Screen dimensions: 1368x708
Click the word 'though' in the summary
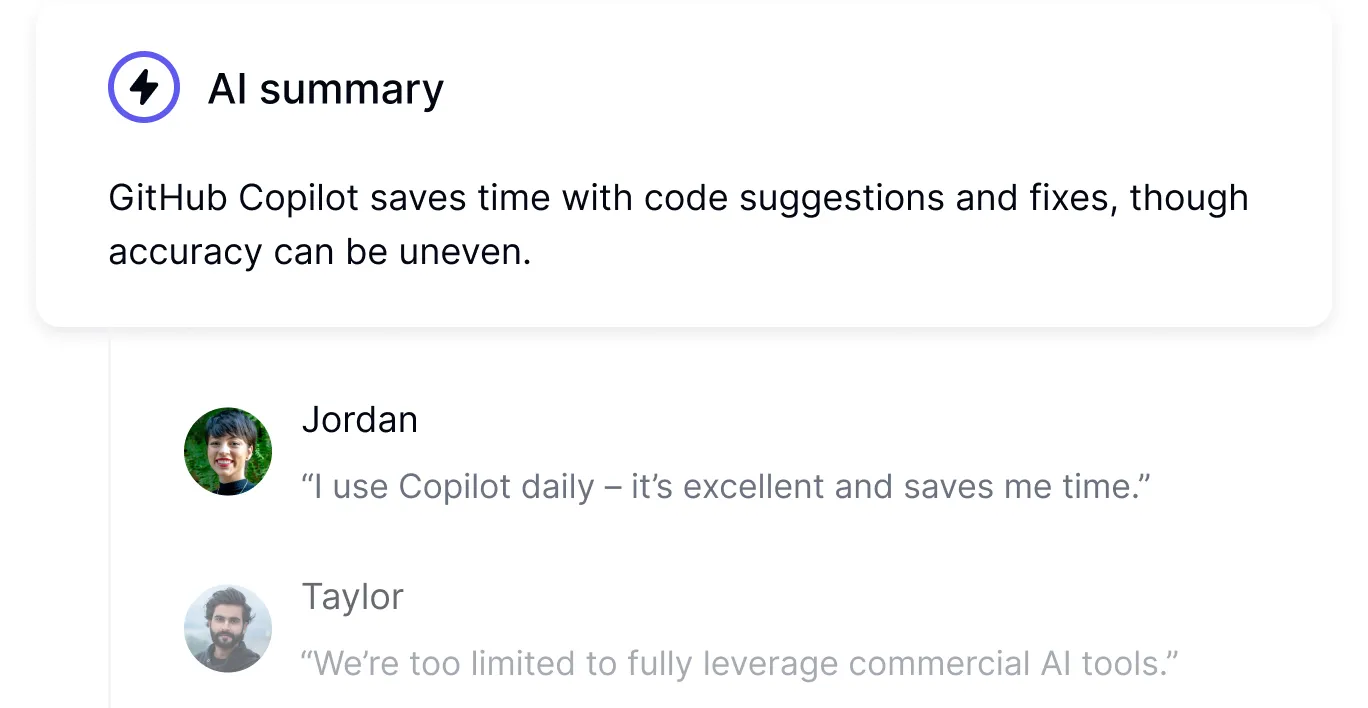coord(1190,200)
